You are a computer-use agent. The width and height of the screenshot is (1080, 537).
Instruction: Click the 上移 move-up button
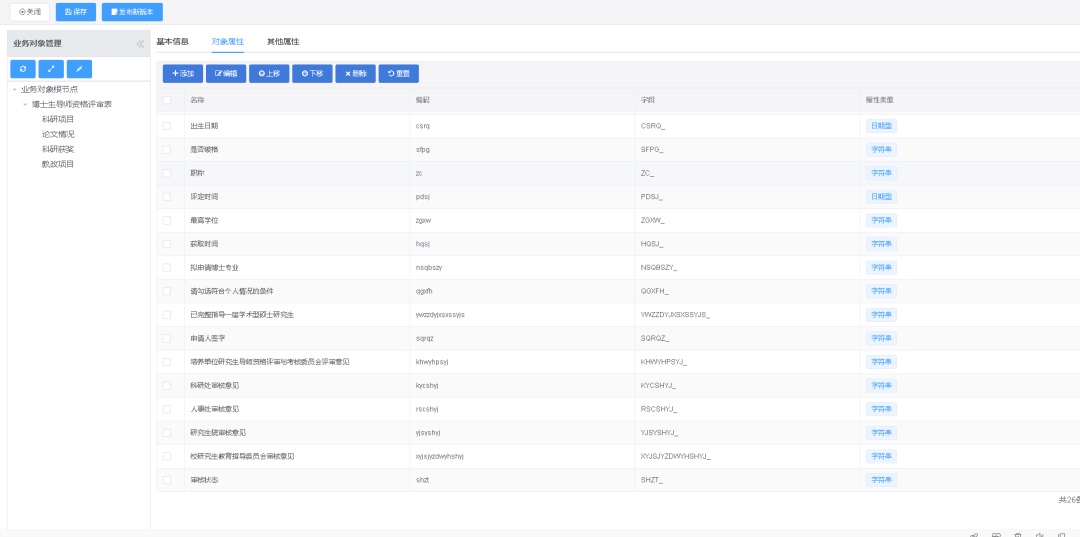tap(269, 73)
